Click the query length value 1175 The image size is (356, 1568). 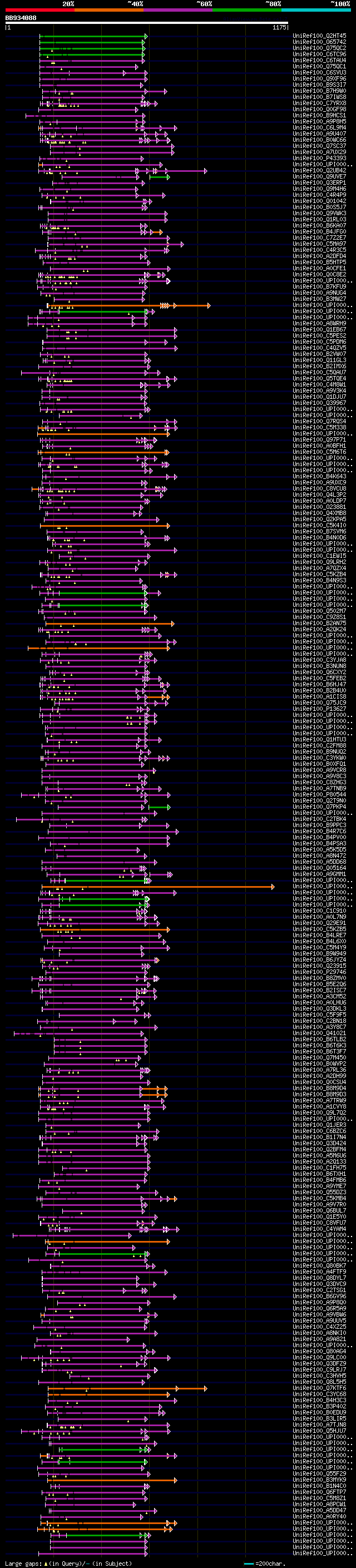(x=279, y=27)
